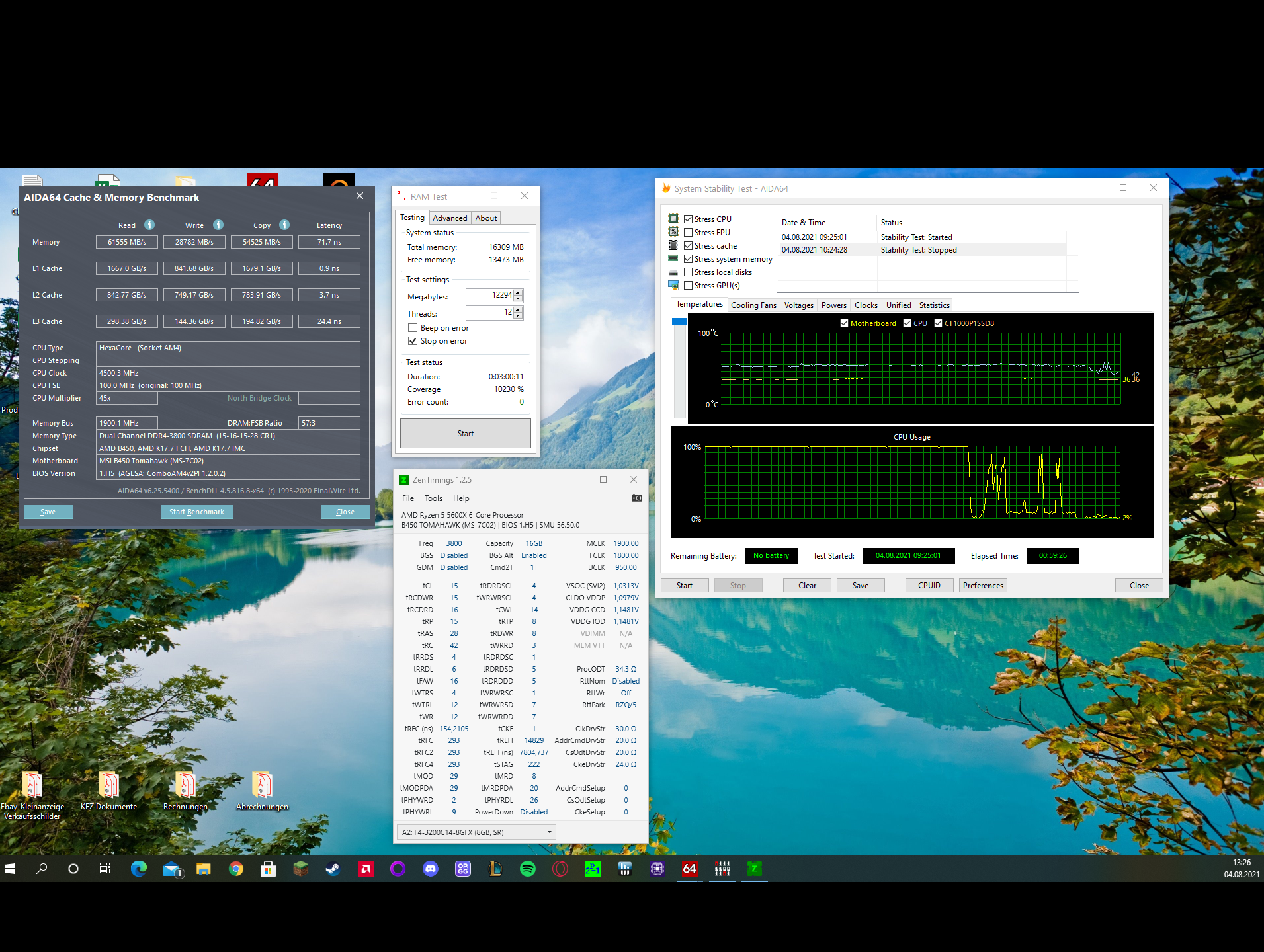Click the info icon next to Write
Image resolution: width=1264 pixels, height=952 pixels.
coord(218,225)
